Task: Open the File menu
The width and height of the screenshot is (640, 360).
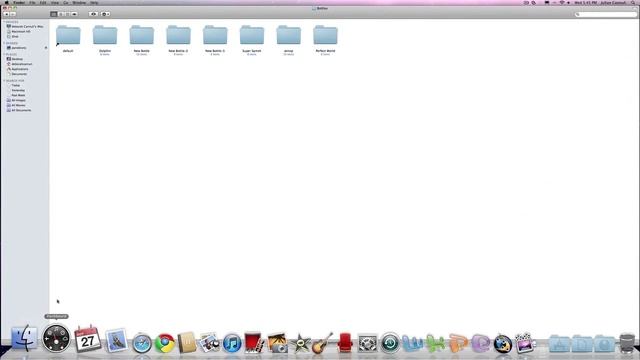Action: [32, 2]
